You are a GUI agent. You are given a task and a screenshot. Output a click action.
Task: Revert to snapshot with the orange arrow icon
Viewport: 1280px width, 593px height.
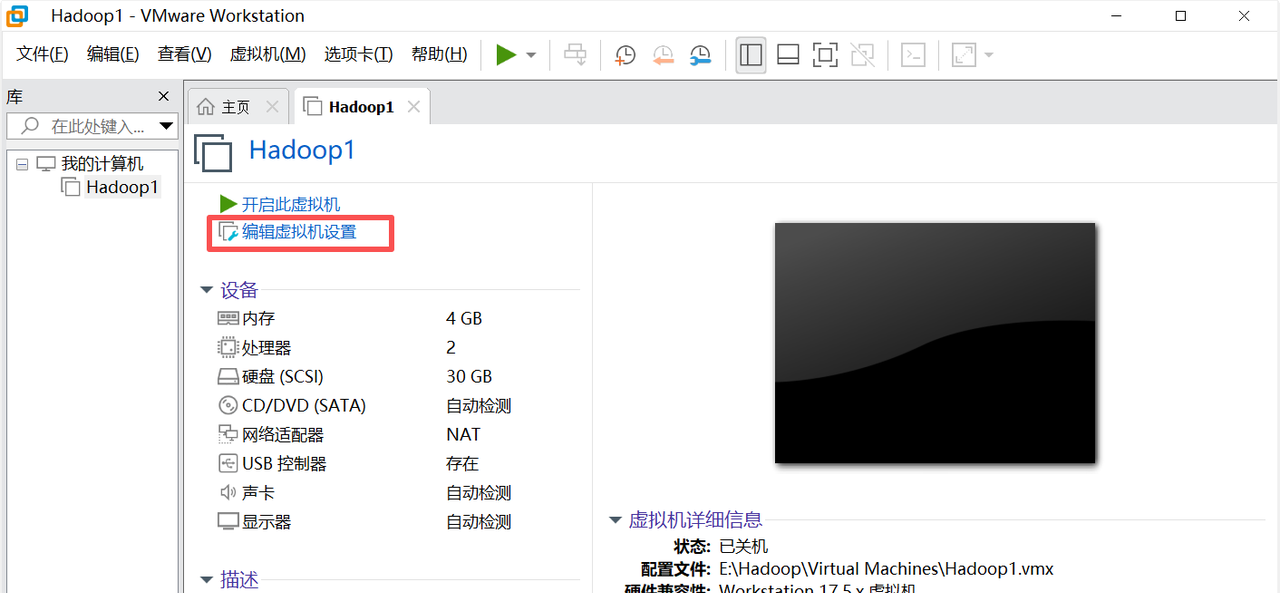(663, 54)
